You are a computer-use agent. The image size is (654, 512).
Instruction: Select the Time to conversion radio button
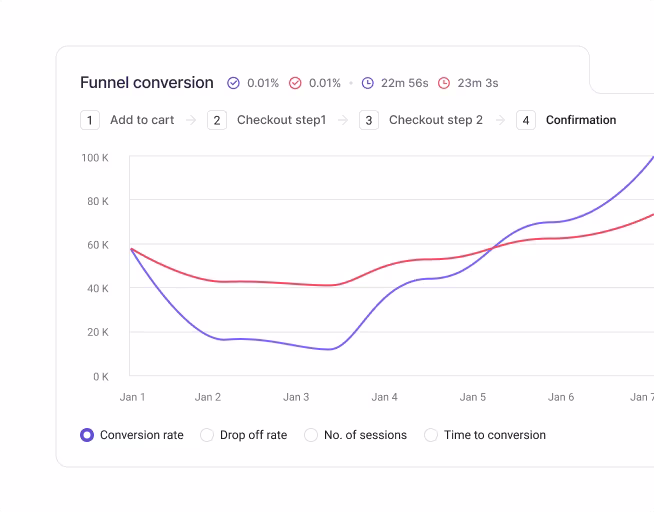(431, 435)
